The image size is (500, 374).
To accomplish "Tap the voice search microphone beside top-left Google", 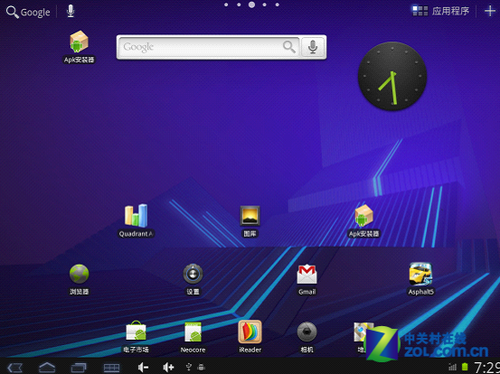I will pyautogui.click(x=70, y=11).
